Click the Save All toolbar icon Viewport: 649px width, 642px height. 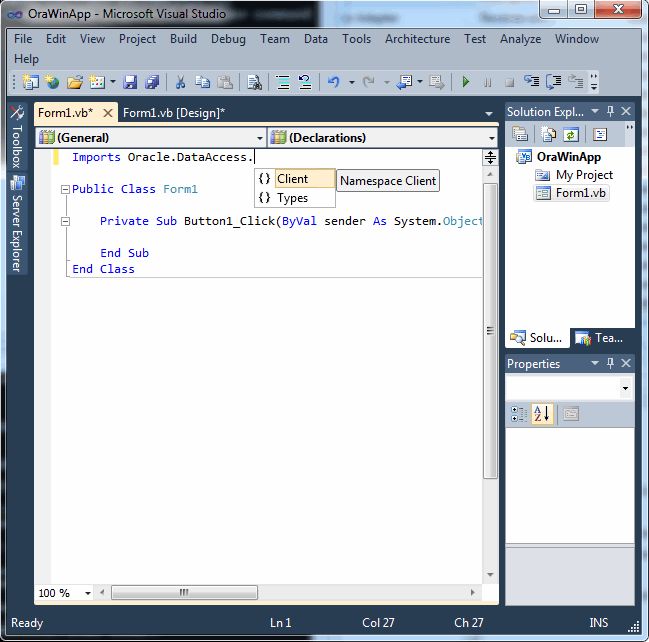click(x=152, y=82)
